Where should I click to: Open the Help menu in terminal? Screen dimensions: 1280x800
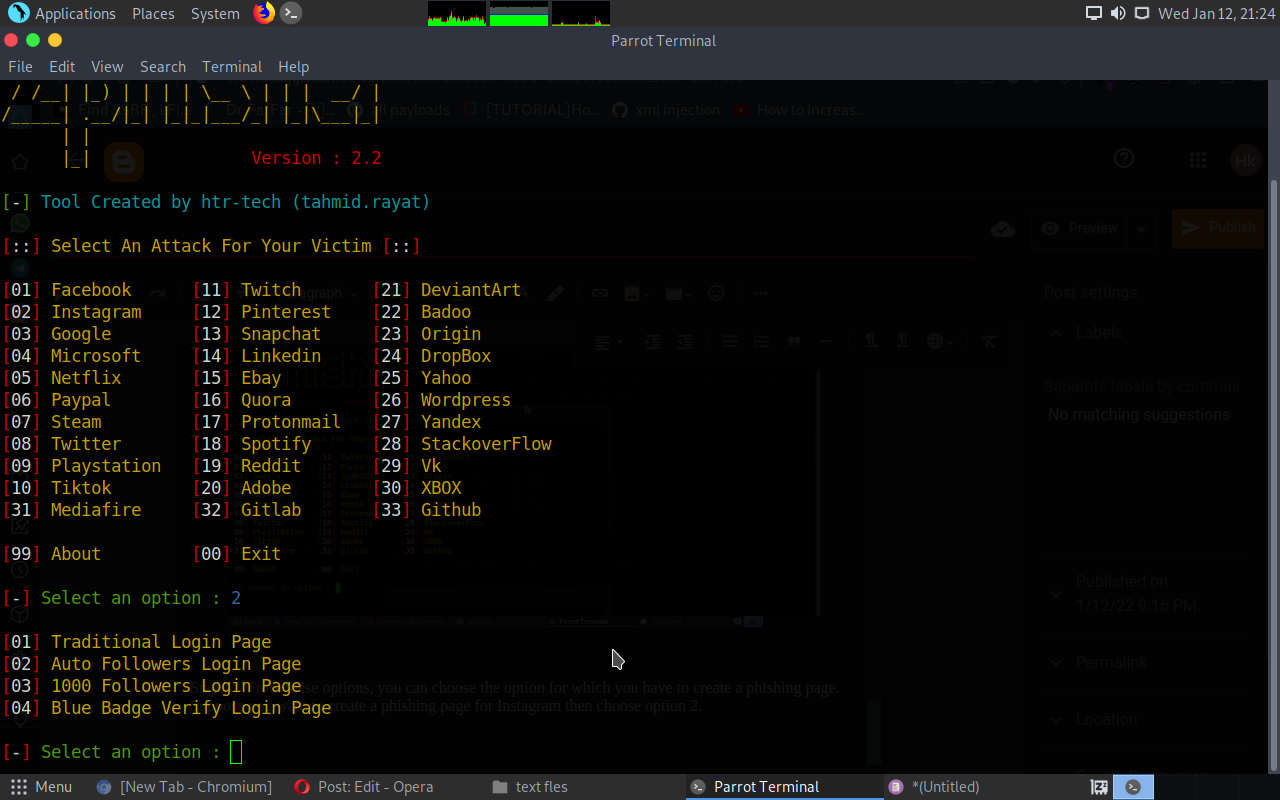coord(293,67)
